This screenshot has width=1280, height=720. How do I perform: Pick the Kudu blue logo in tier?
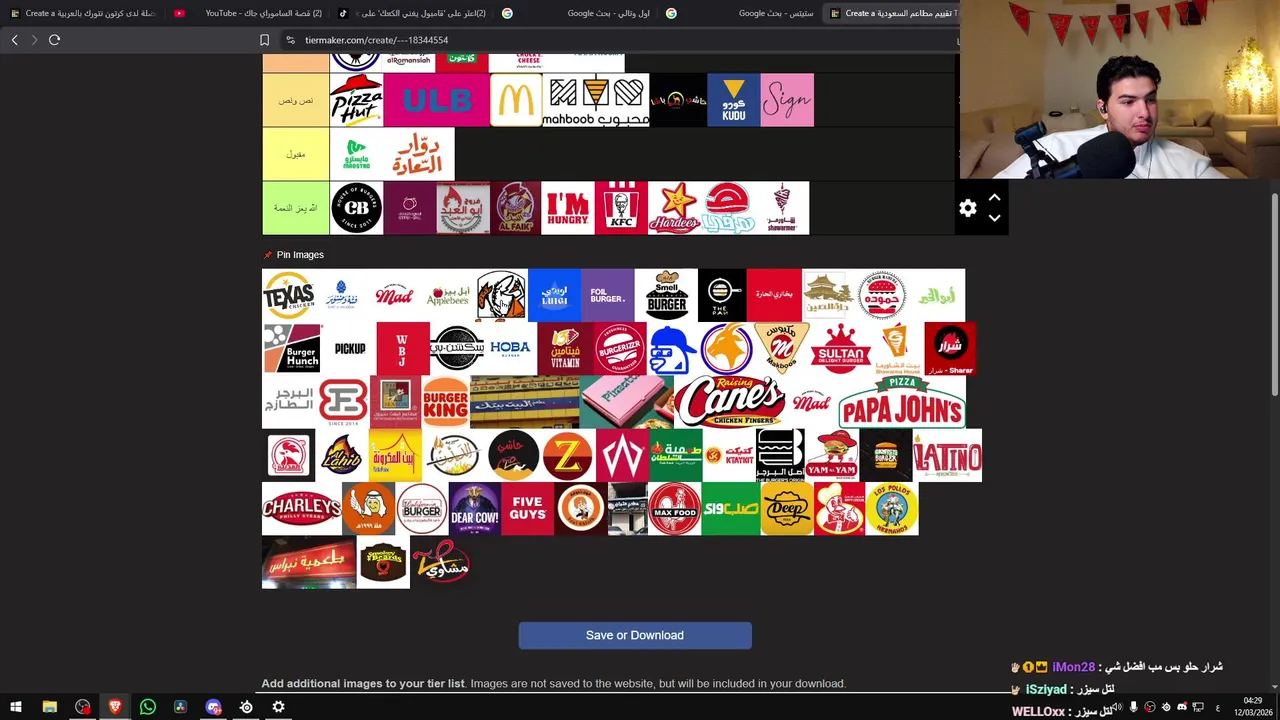[733, 100]
